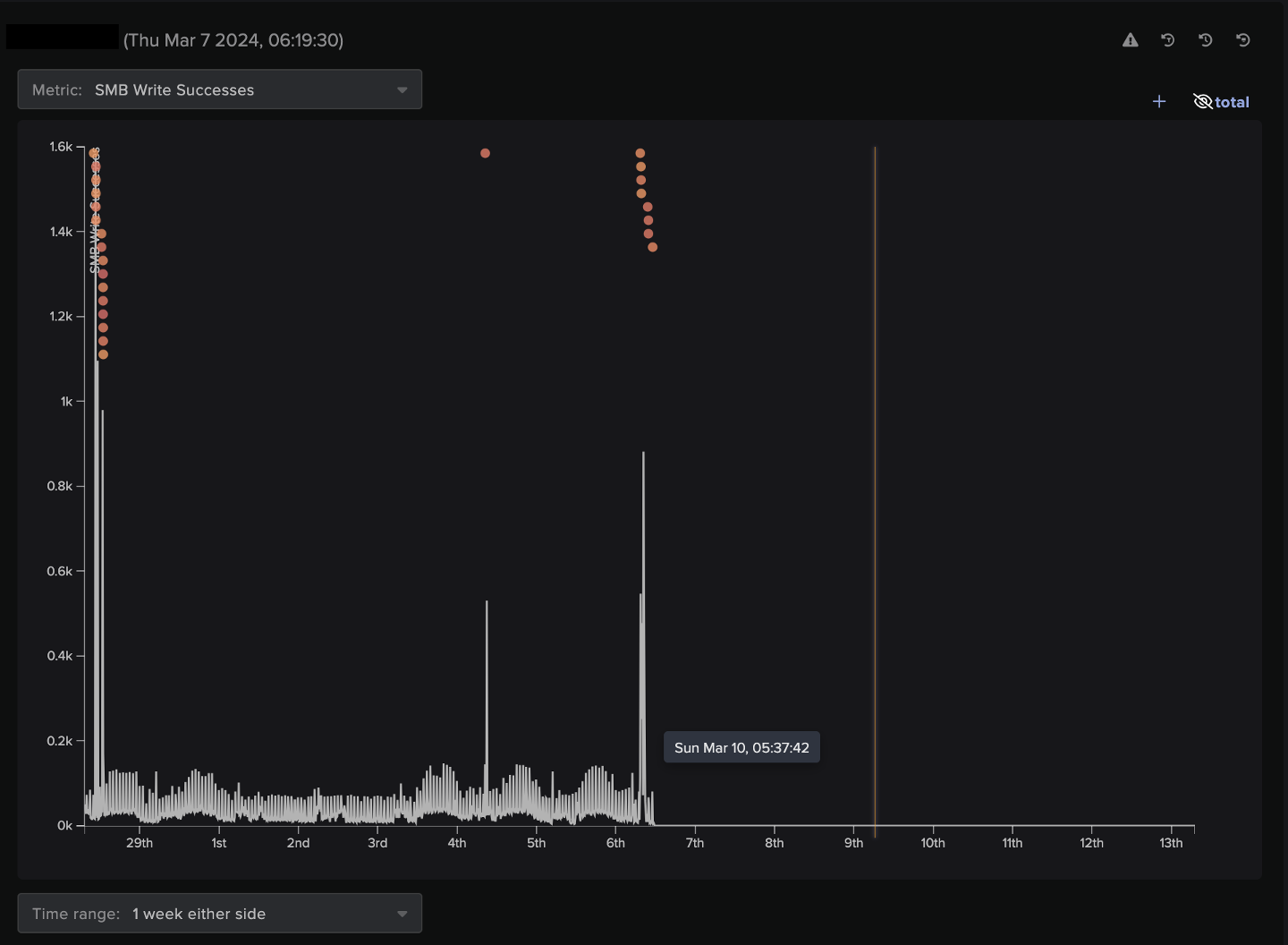Click the 7th label on x-axis

(x=695, y=843)
